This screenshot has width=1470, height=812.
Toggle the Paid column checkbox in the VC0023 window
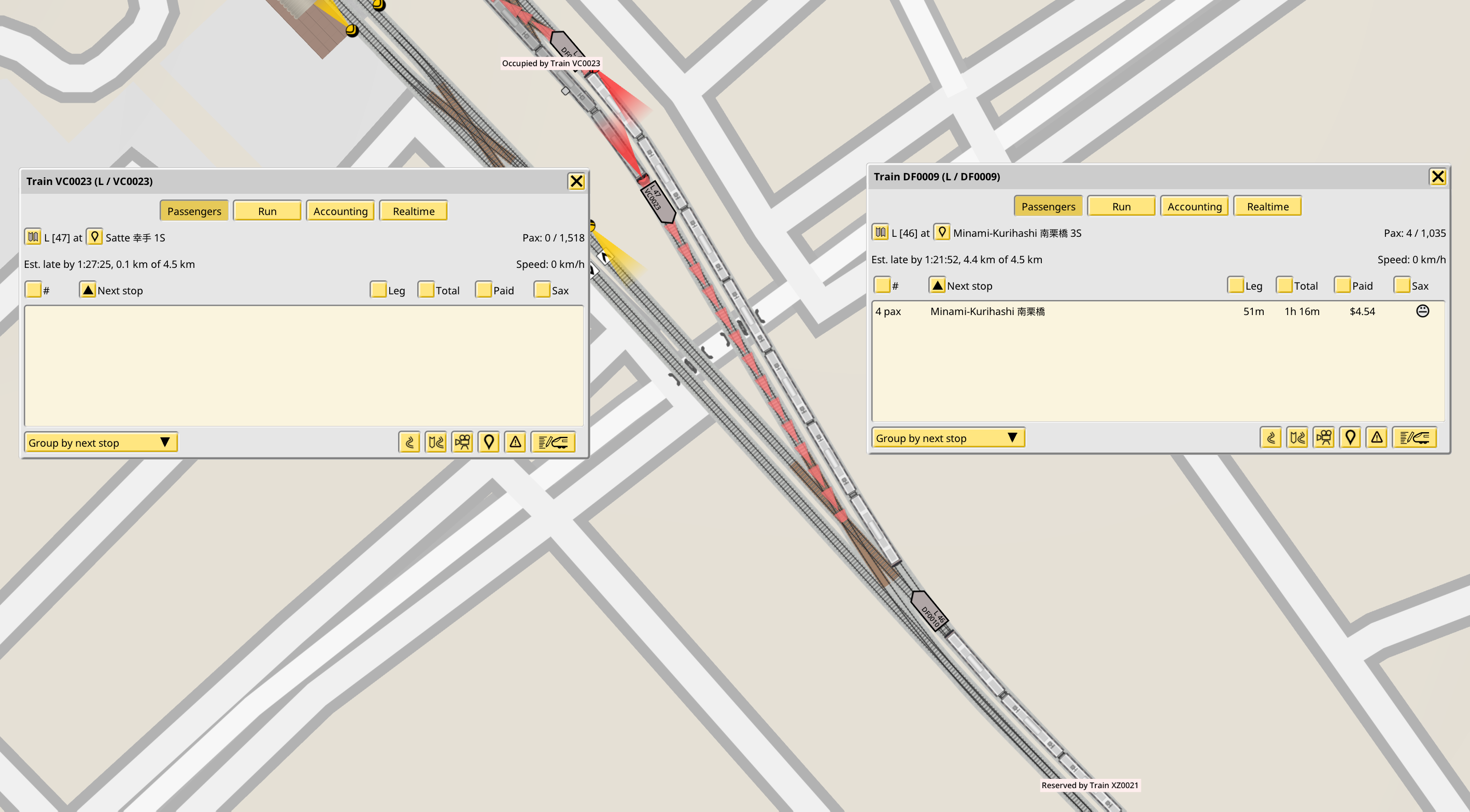[x=483, y=290]
